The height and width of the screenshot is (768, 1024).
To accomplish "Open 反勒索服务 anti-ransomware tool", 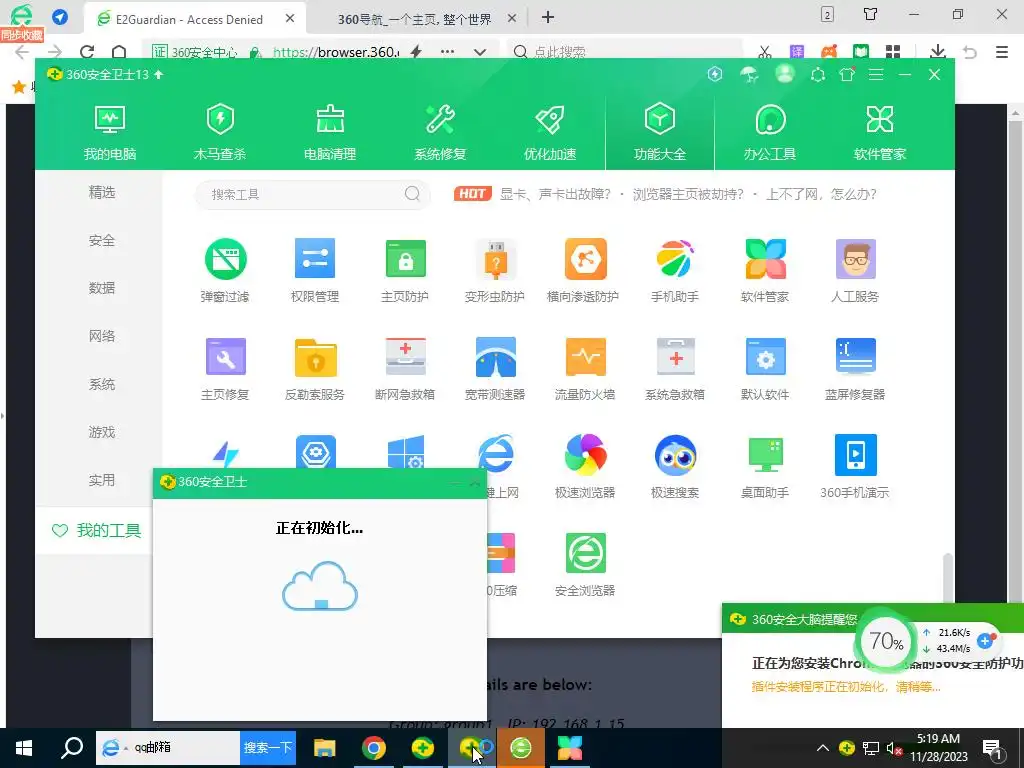I will point(315,368).
